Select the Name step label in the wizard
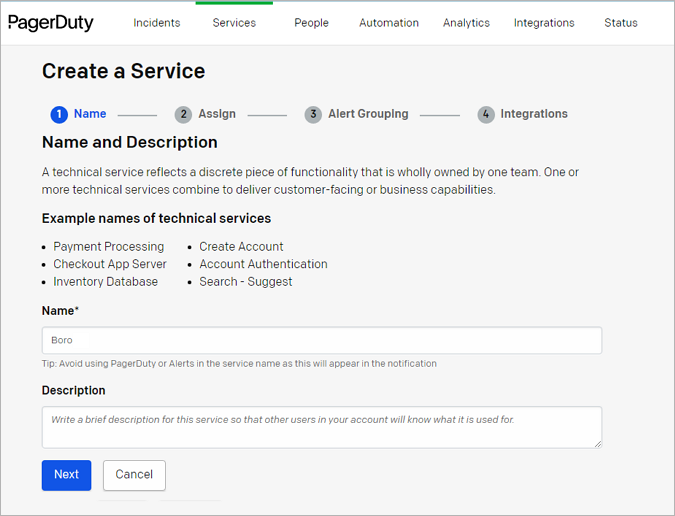The width and height of the screenshot is (675, 516). (90, 114)
